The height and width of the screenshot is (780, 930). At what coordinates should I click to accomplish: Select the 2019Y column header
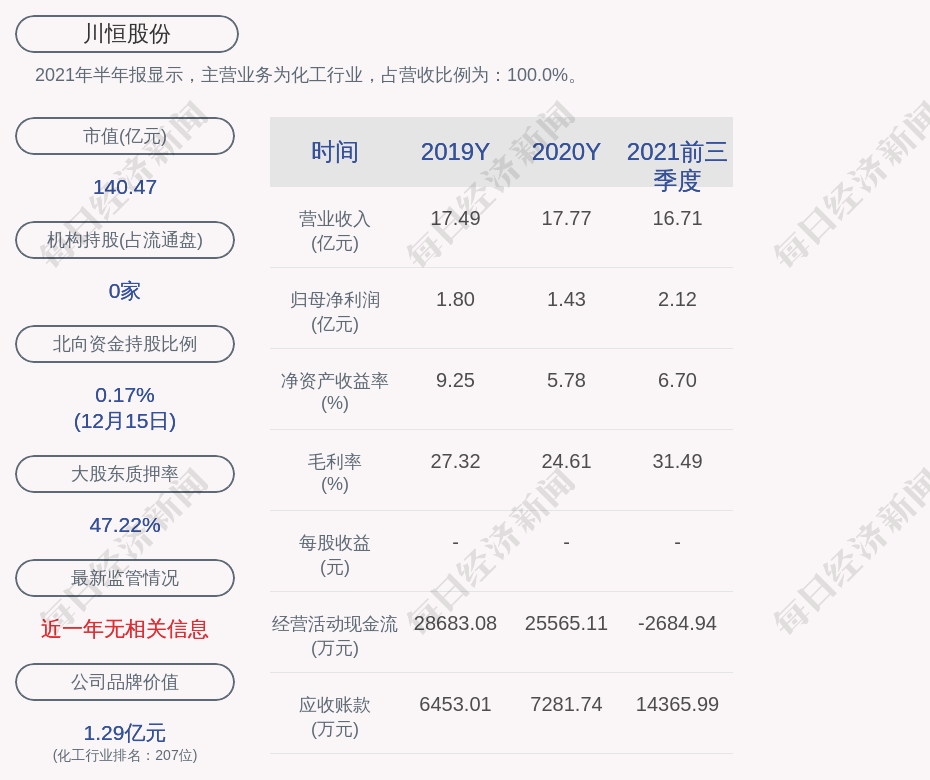tap(455, 152)
